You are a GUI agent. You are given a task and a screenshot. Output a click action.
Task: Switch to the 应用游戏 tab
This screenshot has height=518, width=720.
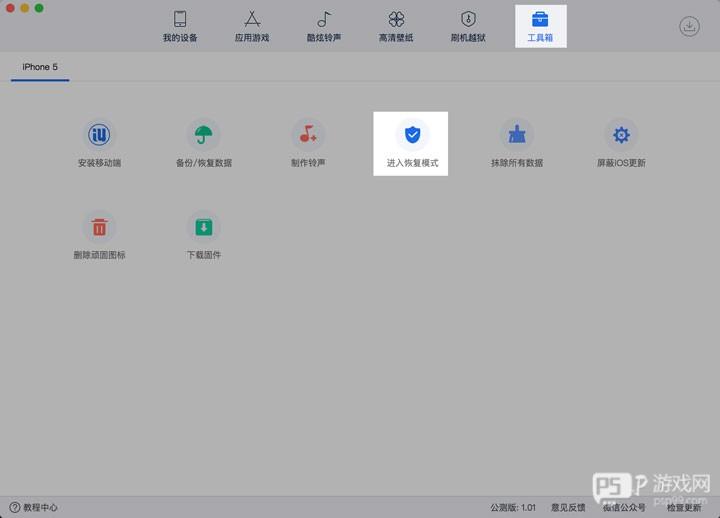click(252, 27)
